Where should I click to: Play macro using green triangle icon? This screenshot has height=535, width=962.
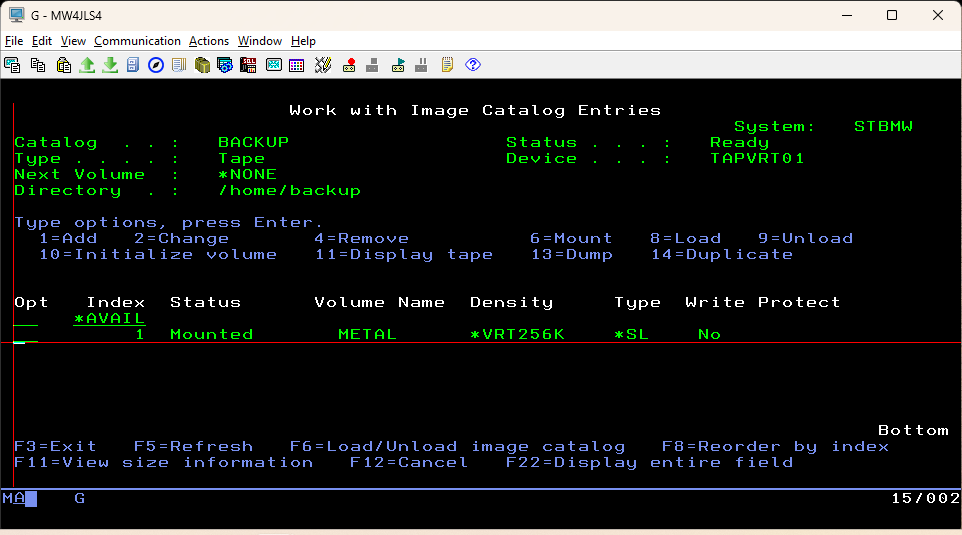click(398, 65)
